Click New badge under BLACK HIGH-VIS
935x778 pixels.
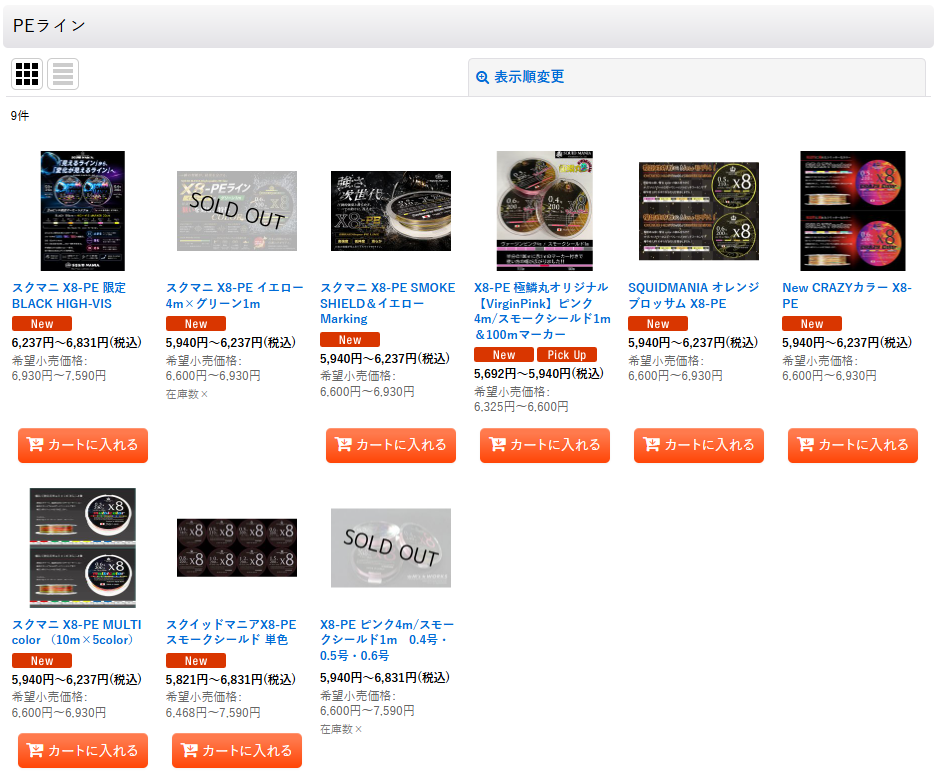point(42,324)
